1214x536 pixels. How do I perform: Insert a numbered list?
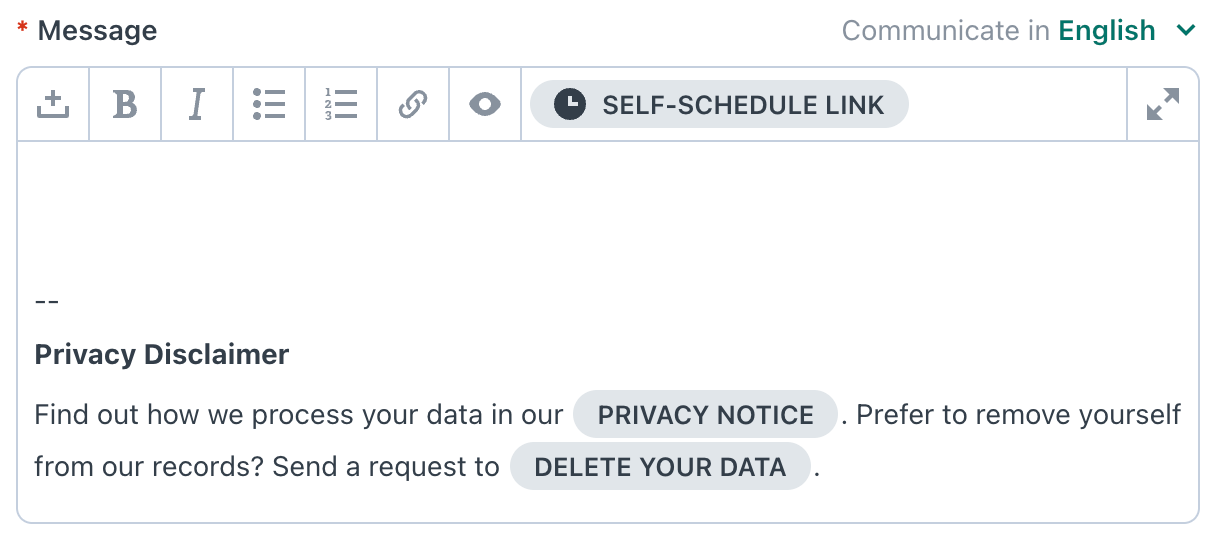pyautogui.click(x=341, y=104)
